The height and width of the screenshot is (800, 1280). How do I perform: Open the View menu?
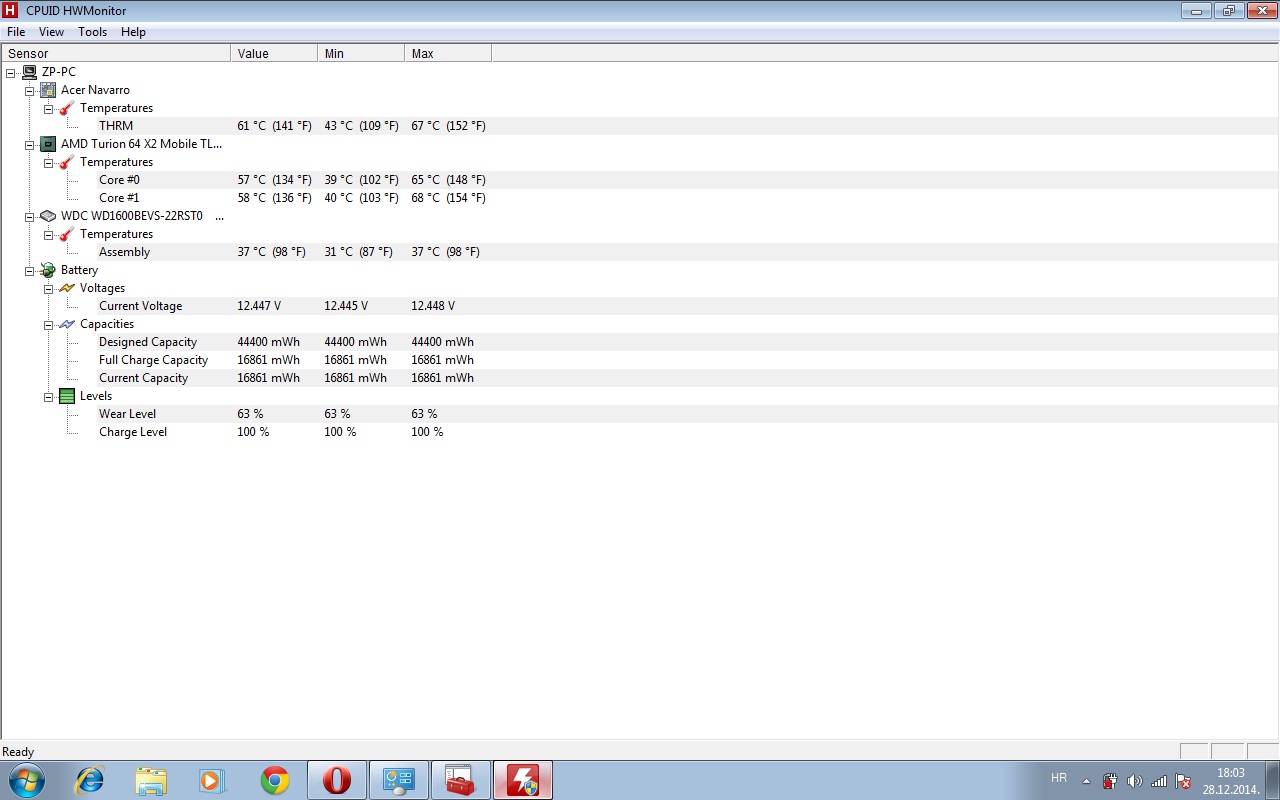click(51, 32)
